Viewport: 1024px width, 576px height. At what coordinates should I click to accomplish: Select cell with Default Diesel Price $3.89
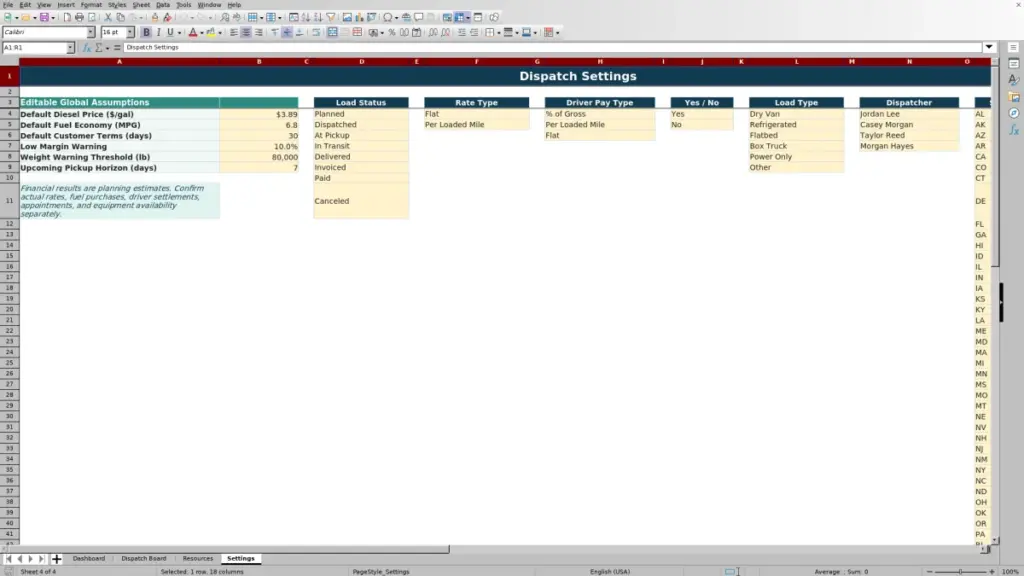pos(259,114)
